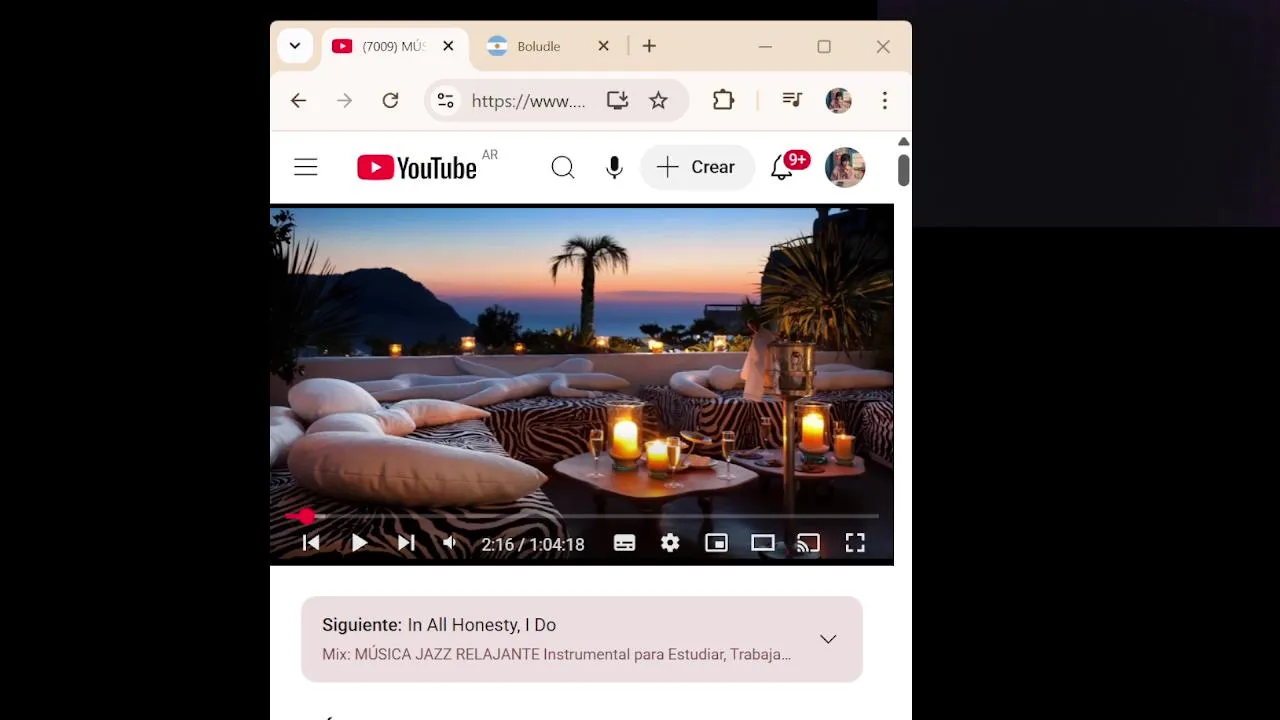Screen dimensions: 1280x720
Task: Focus the URL address field
Action: click(x=529, y=101)
